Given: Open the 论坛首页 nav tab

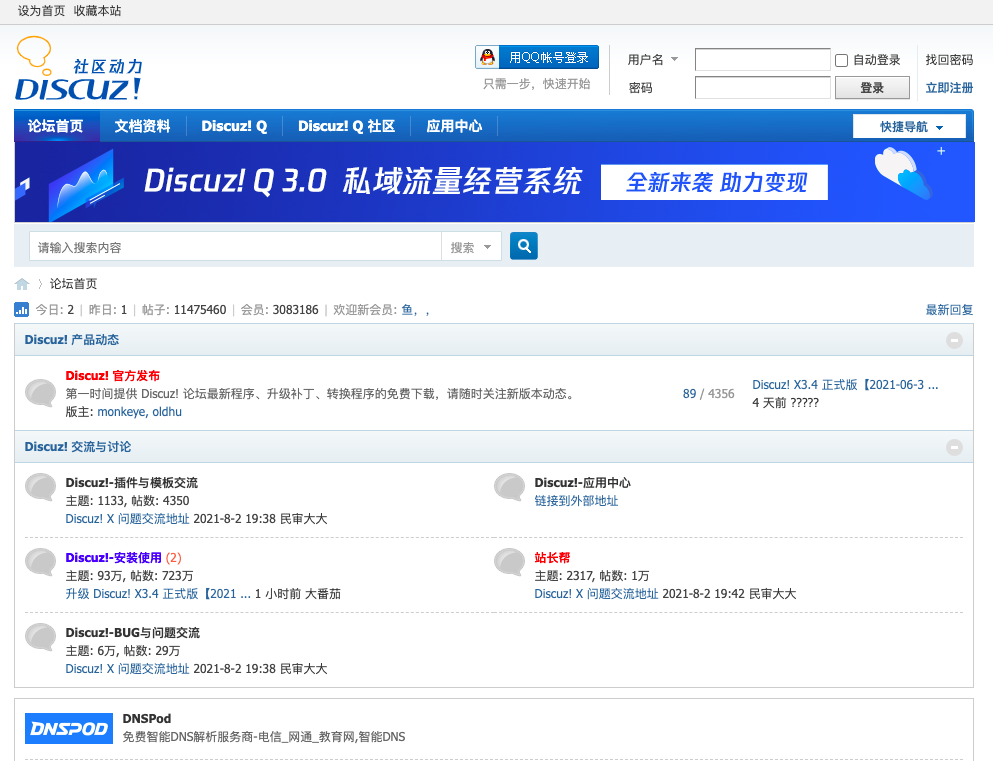Looking at the screenshot, I should click(x=56, y=126).
